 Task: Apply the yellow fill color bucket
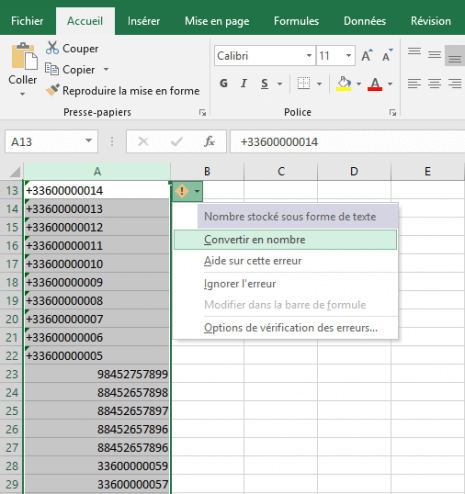pos(344,83)
